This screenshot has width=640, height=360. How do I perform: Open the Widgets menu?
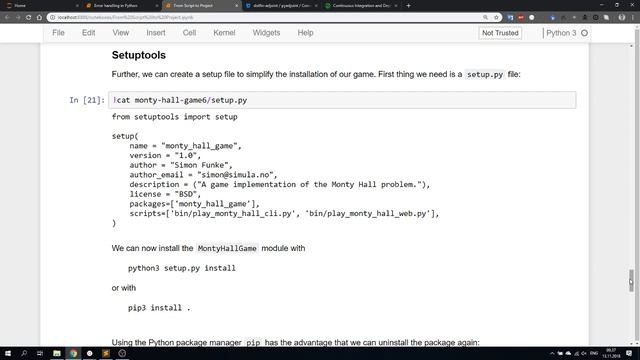coord(266,33)
